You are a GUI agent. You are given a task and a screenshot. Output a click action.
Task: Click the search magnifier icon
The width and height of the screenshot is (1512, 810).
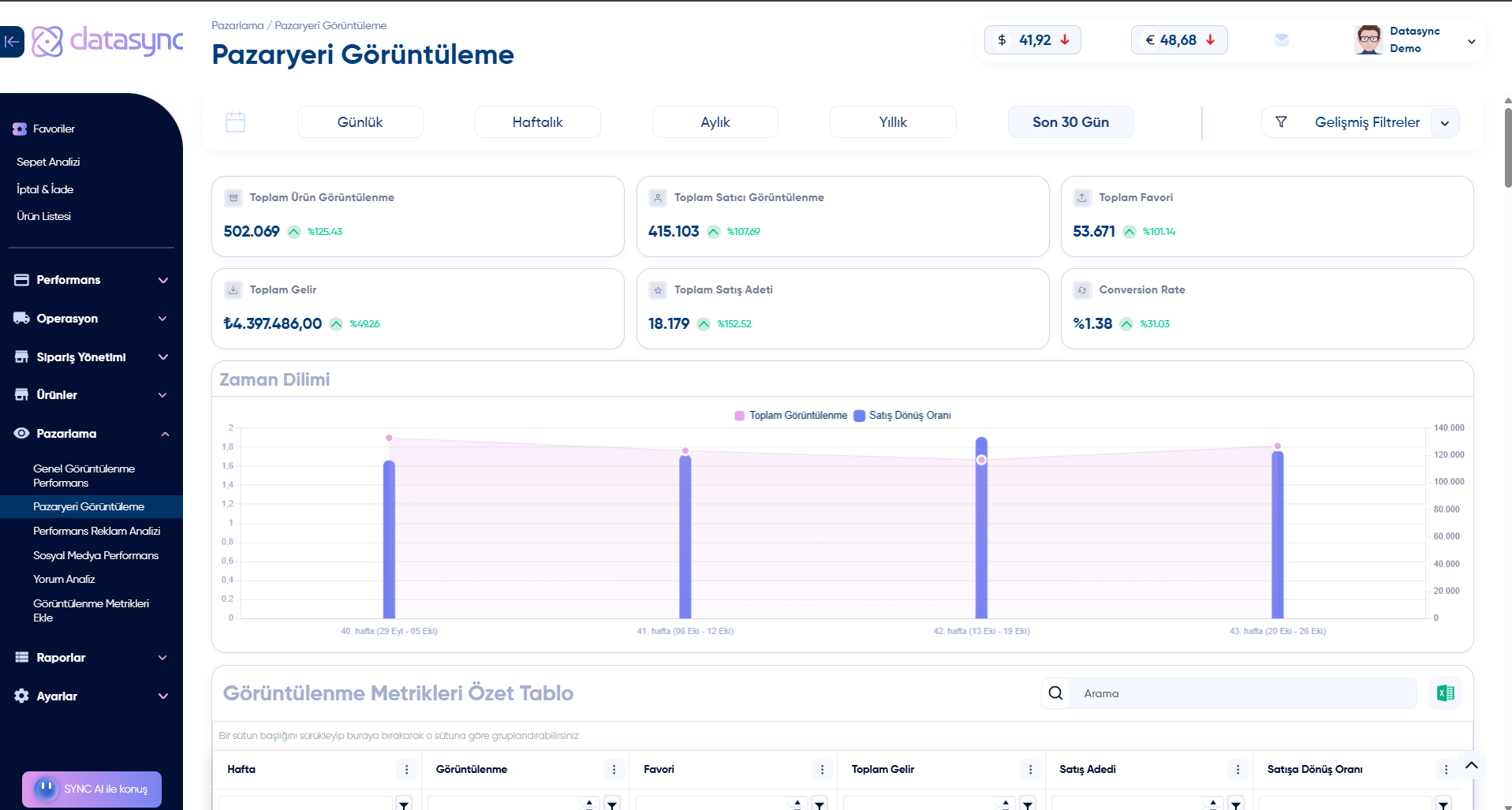click(1055, 693)
